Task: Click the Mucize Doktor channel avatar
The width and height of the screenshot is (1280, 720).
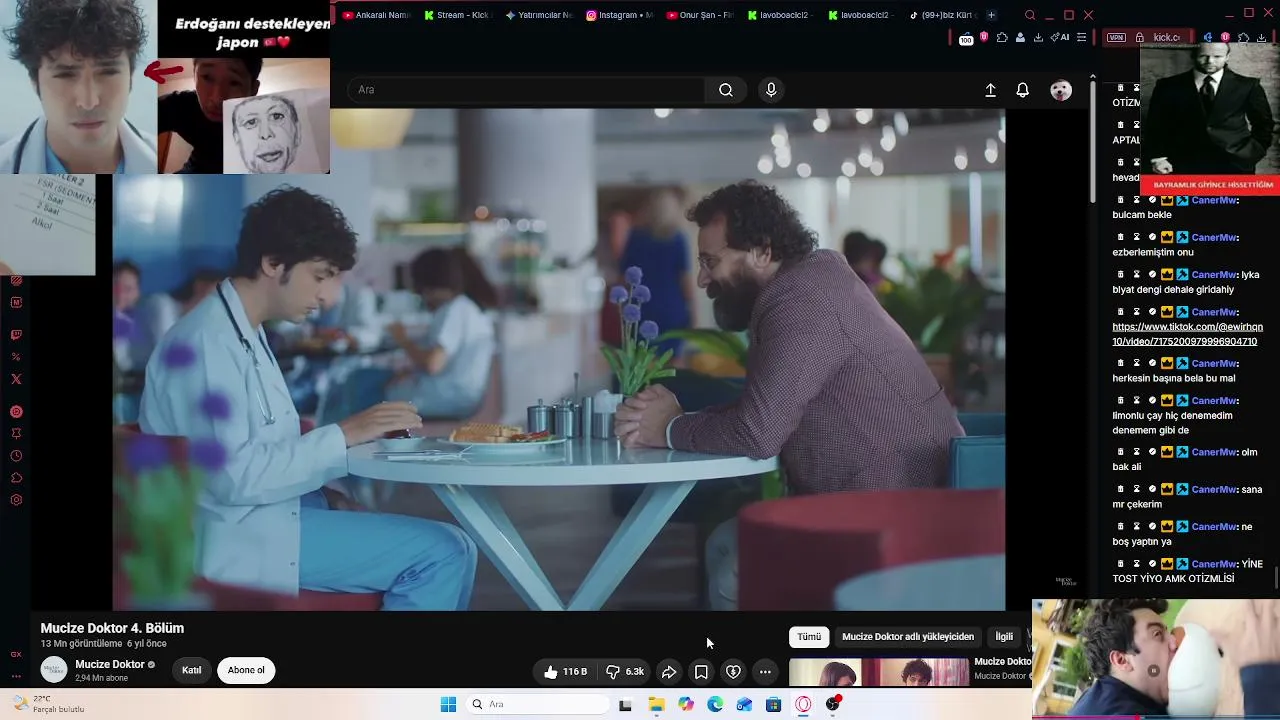Action: [x=54, y=670]
